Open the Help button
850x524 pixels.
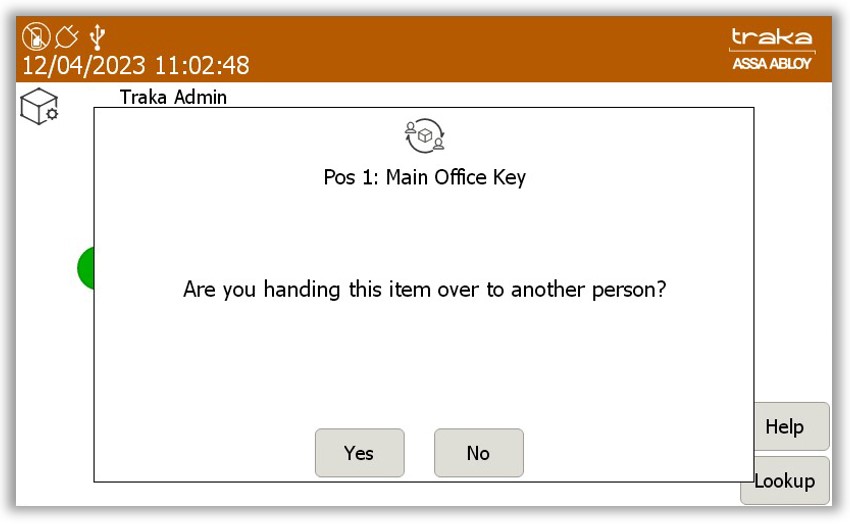point(791,426)
